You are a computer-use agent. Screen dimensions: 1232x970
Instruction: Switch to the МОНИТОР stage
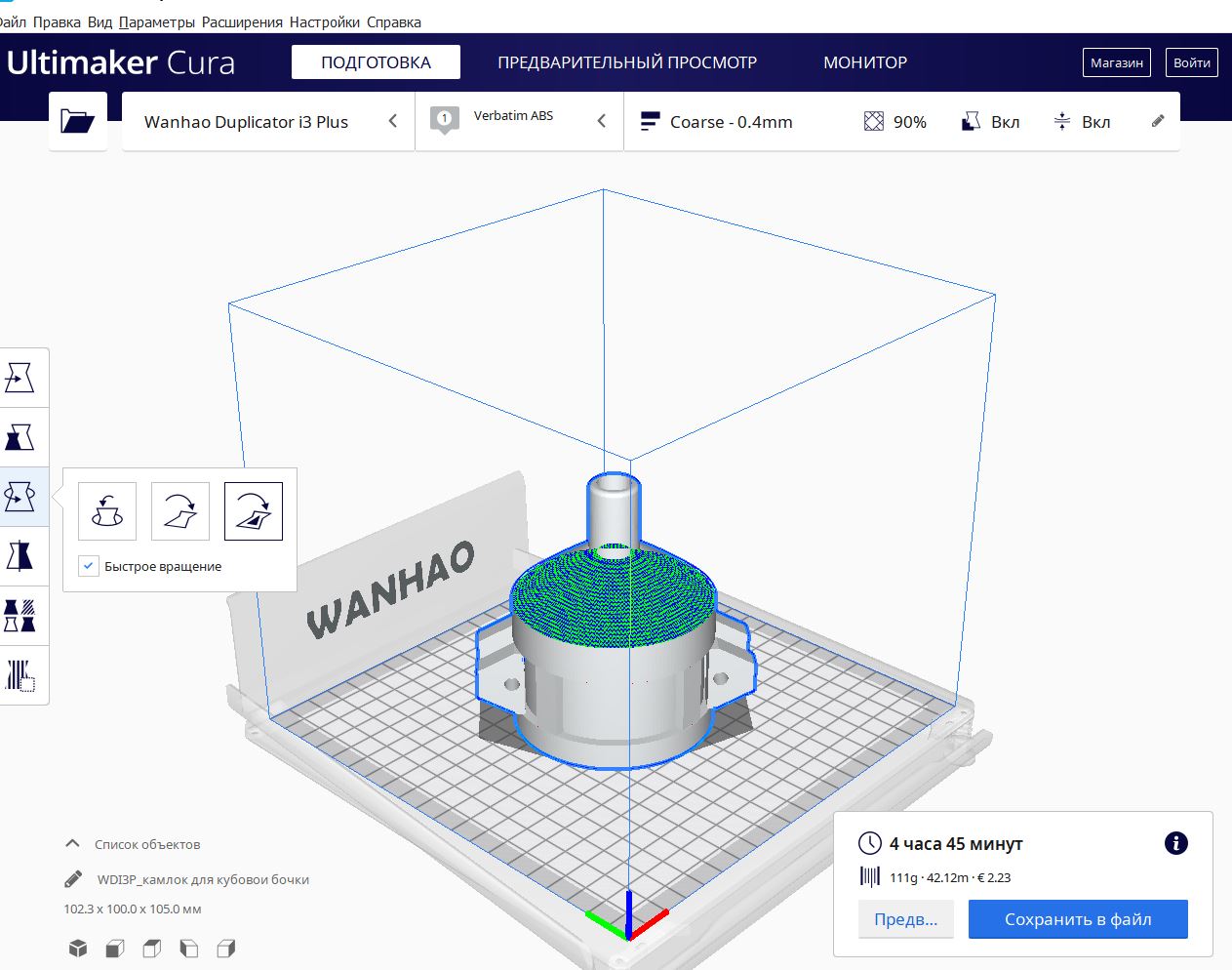(x=865, y=62)
